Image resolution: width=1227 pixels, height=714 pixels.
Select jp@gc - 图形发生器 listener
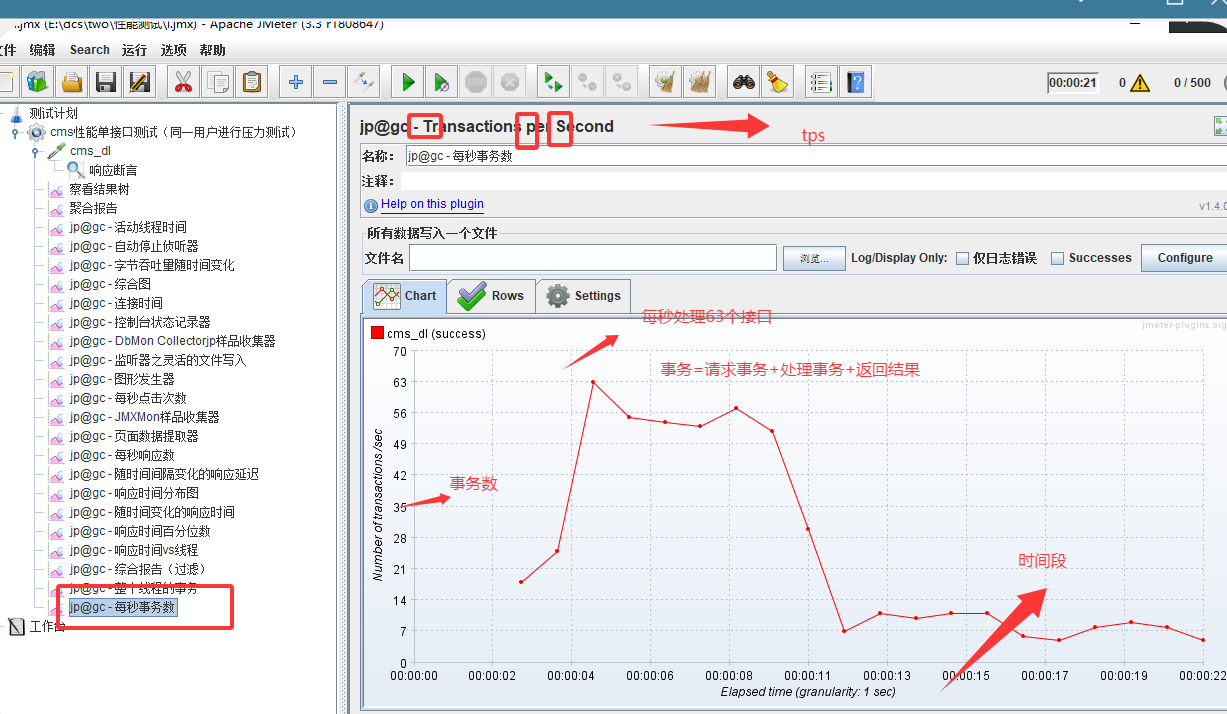click(x=122, y=379)
